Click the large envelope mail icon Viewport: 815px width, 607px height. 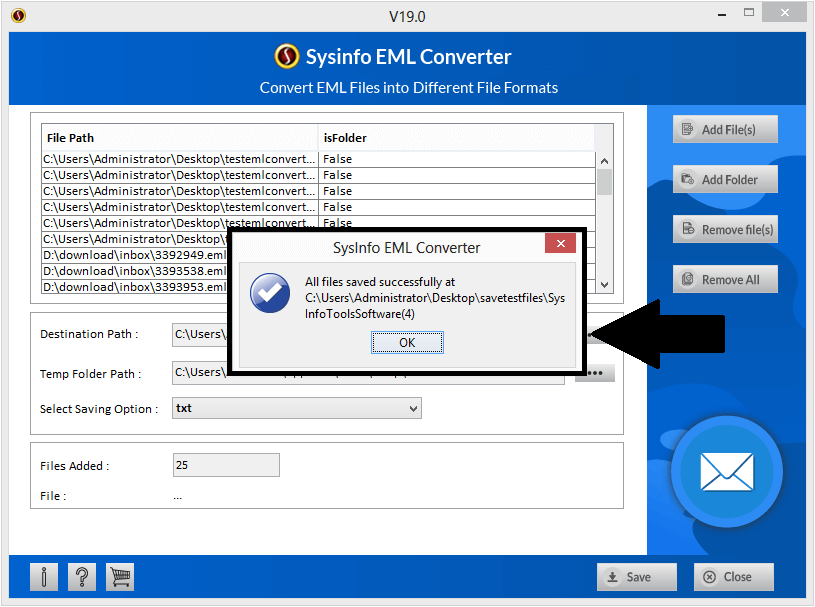pos(727,472)
